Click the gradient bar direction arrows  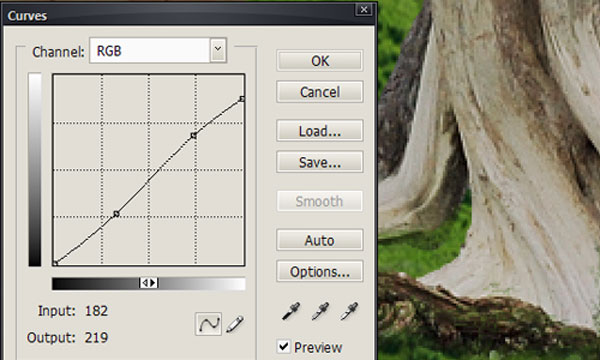[x=148, y=283]
